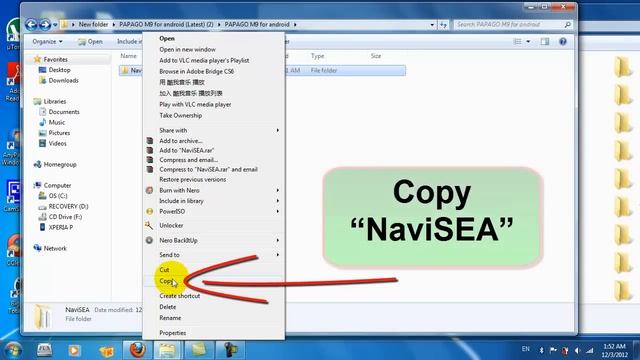Open the last pinned taskbar program
Image resolution: width=640 pixels, height=360 pixels.
click(230, 350)
